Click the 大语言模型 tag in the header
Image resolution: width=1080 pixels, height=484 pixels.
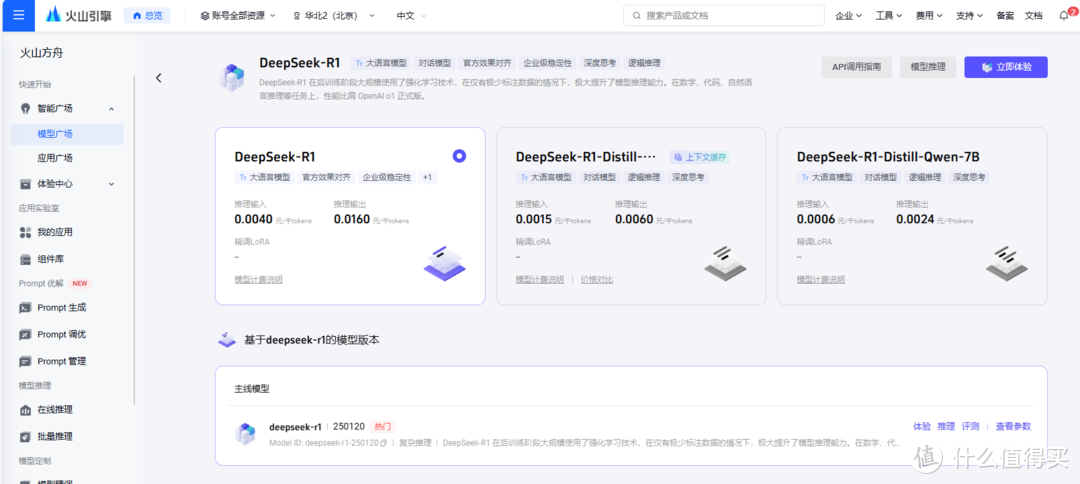(x=379, y=63)
